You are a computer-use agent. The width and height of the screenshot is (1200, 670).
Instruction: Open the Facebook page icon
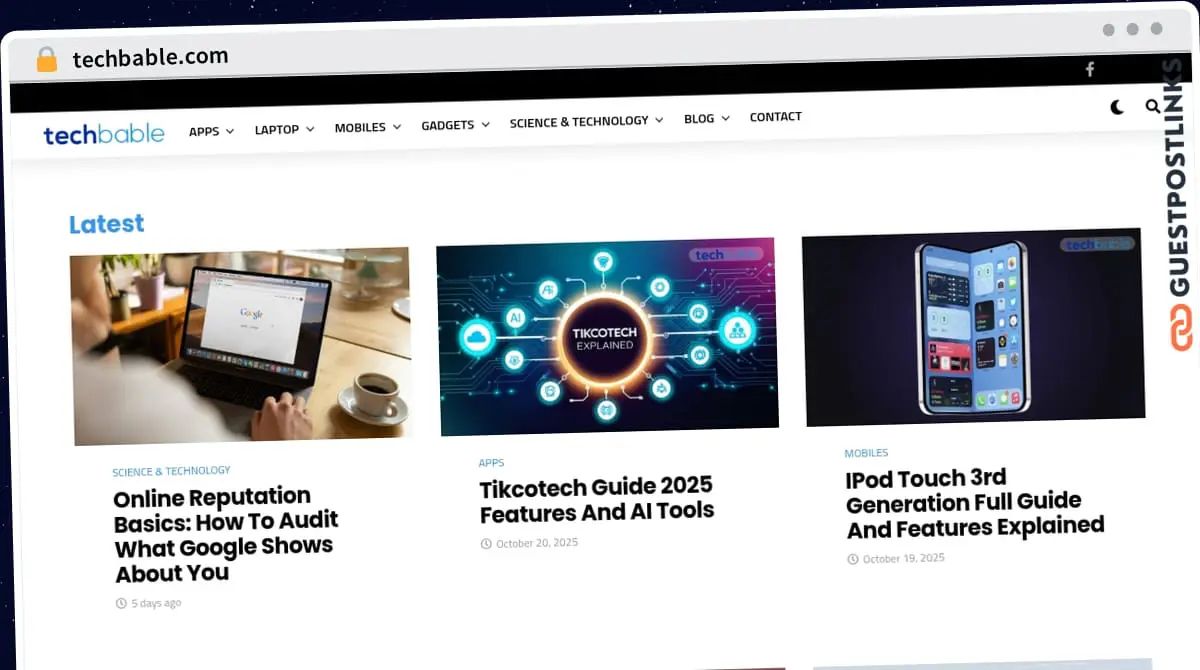pyautogui.click(x=1089, y=69)
